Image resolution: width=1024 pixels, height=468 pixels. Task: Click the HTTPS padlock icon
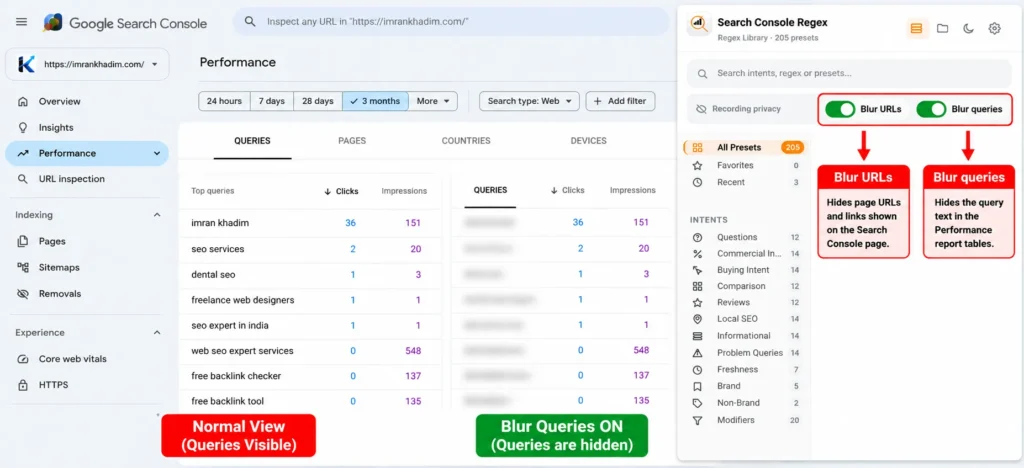[x=23, y=385]
